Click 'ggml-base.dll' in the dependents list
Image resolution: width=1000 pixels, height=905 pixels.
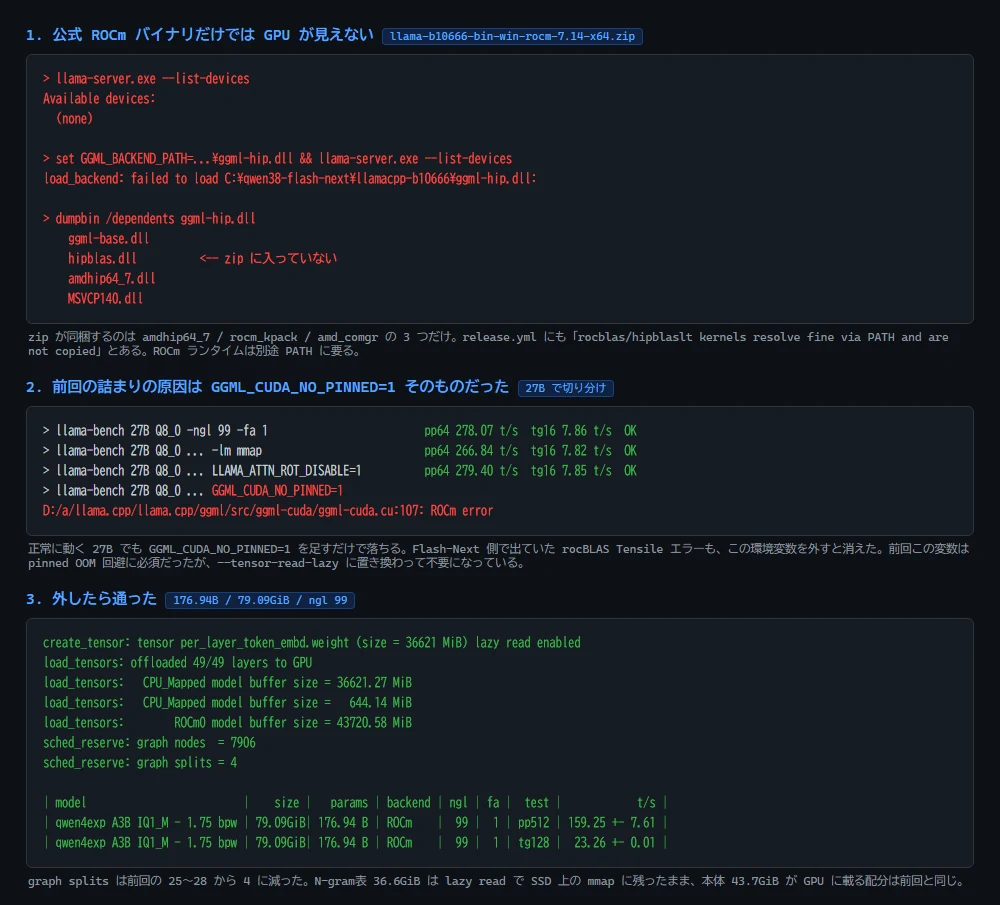[108, 239]
